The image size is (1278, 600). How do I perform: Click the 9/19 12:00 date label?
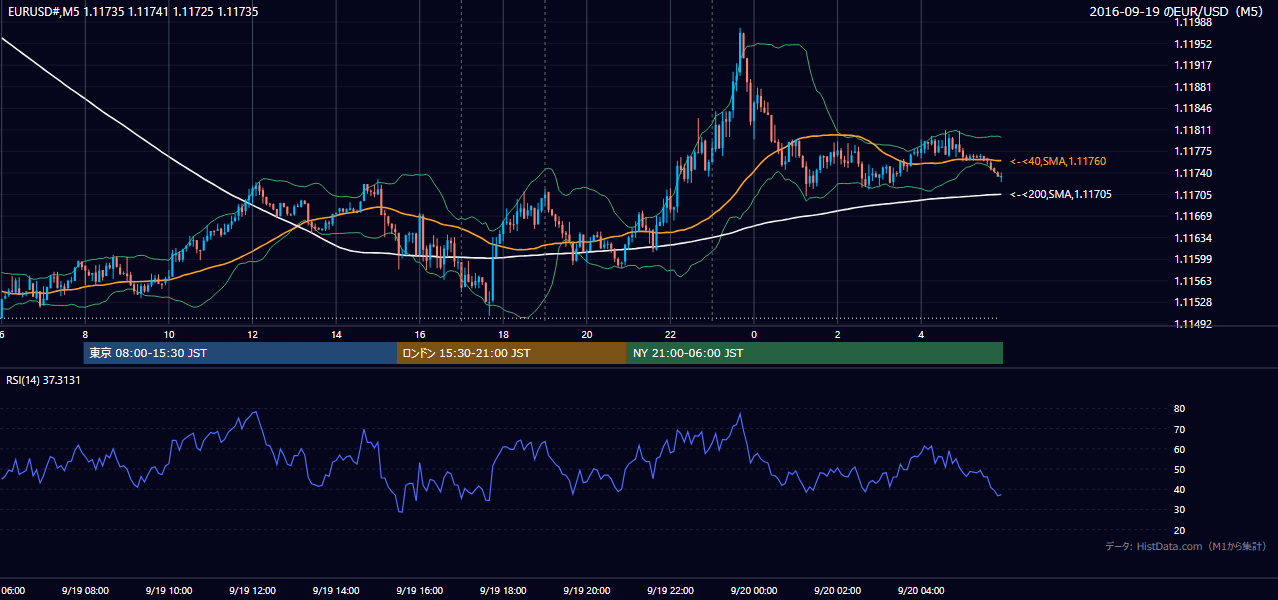(252, 590)
